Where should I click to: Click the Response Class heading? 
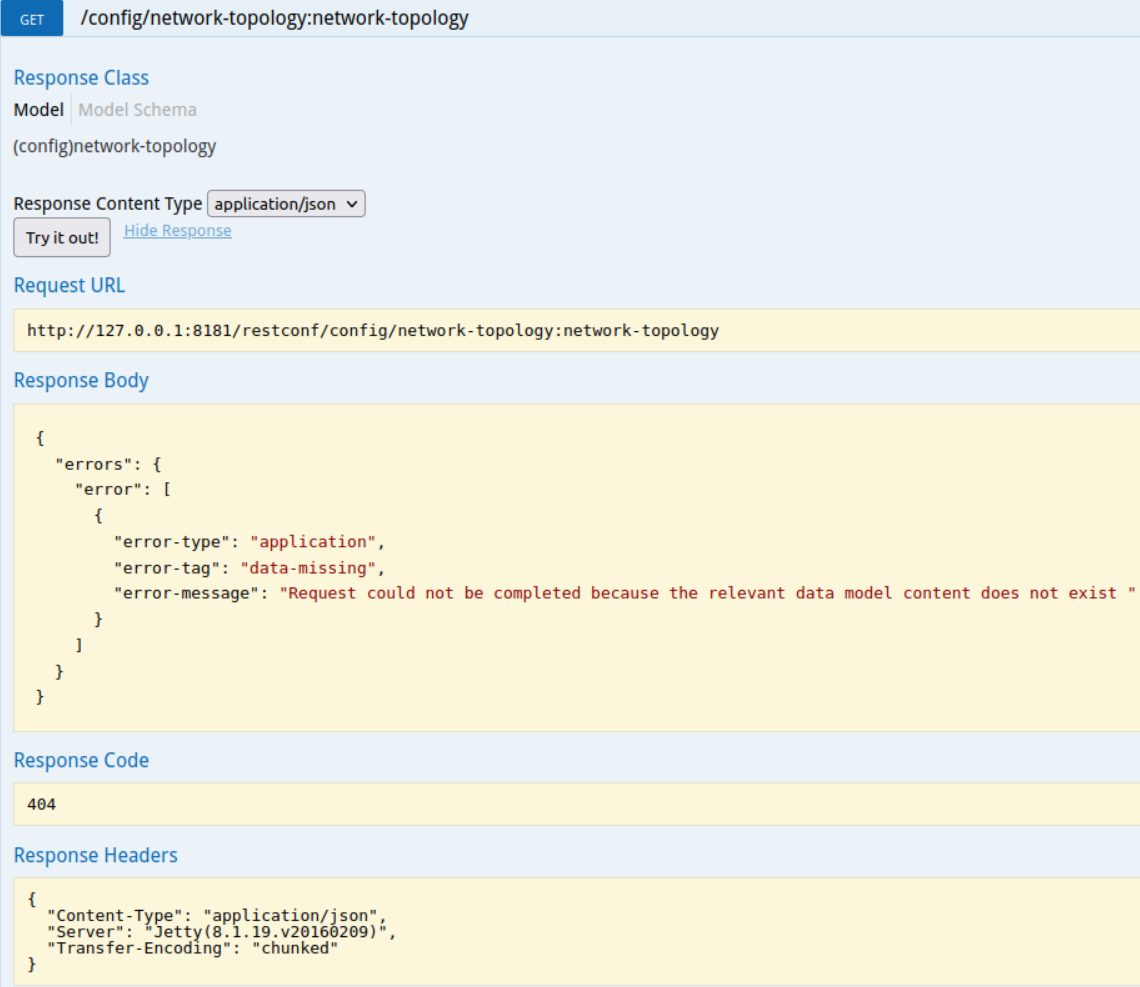tap(81, 78)
